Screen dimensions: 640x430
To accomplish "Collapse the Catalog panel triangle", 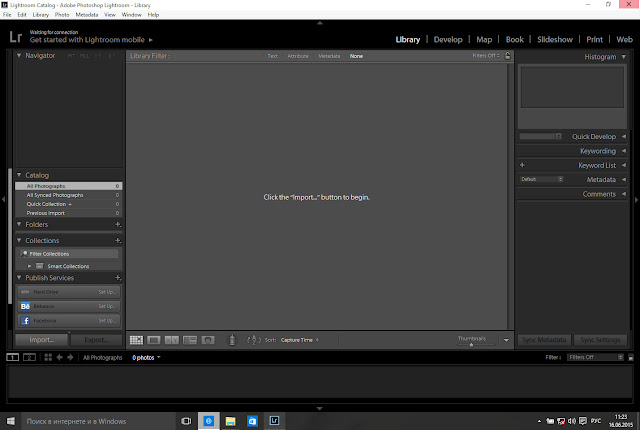I will click(x=19, y=175).
